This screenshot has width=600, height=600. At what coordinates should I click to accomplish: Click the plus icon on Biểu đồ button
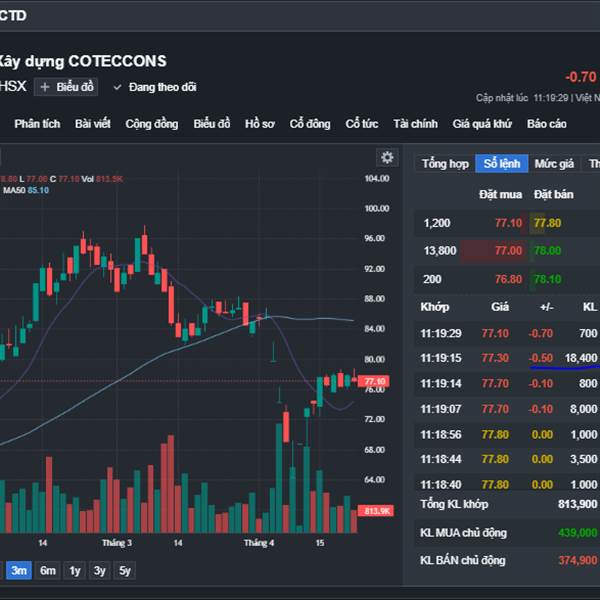click(45, 87)
